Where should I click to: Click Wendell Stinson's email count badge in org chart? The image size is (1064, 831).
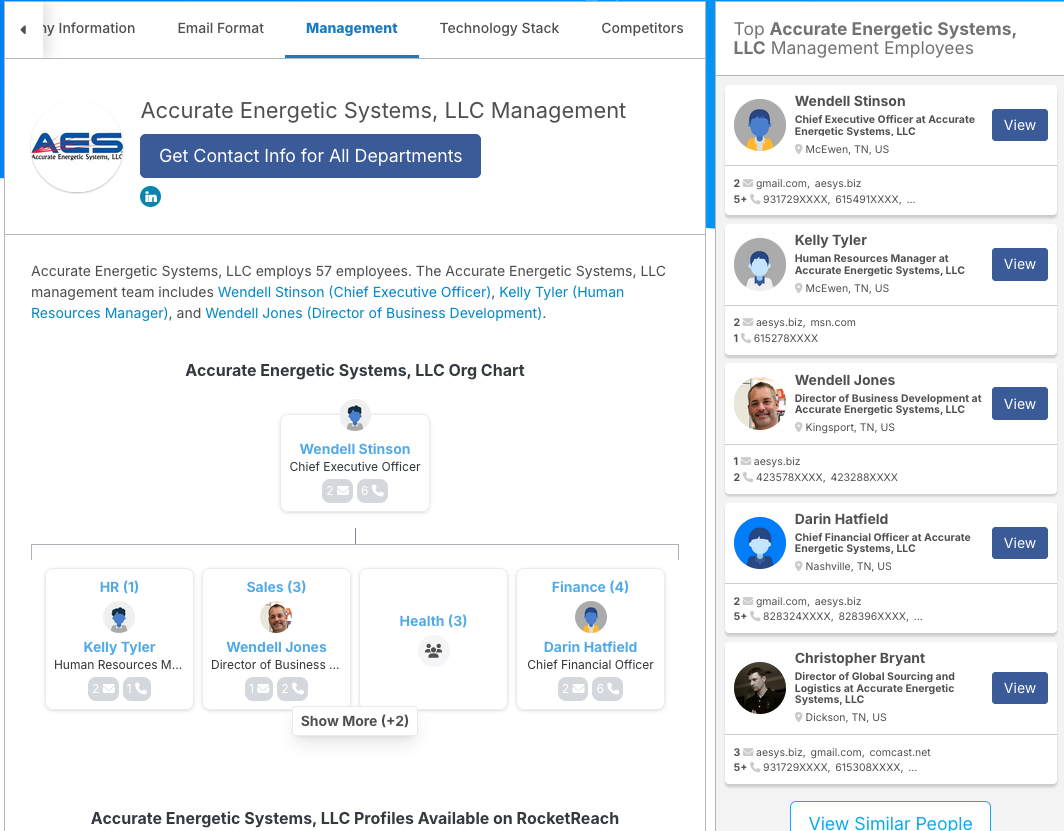pyautogui.click(x=337, y=490)
